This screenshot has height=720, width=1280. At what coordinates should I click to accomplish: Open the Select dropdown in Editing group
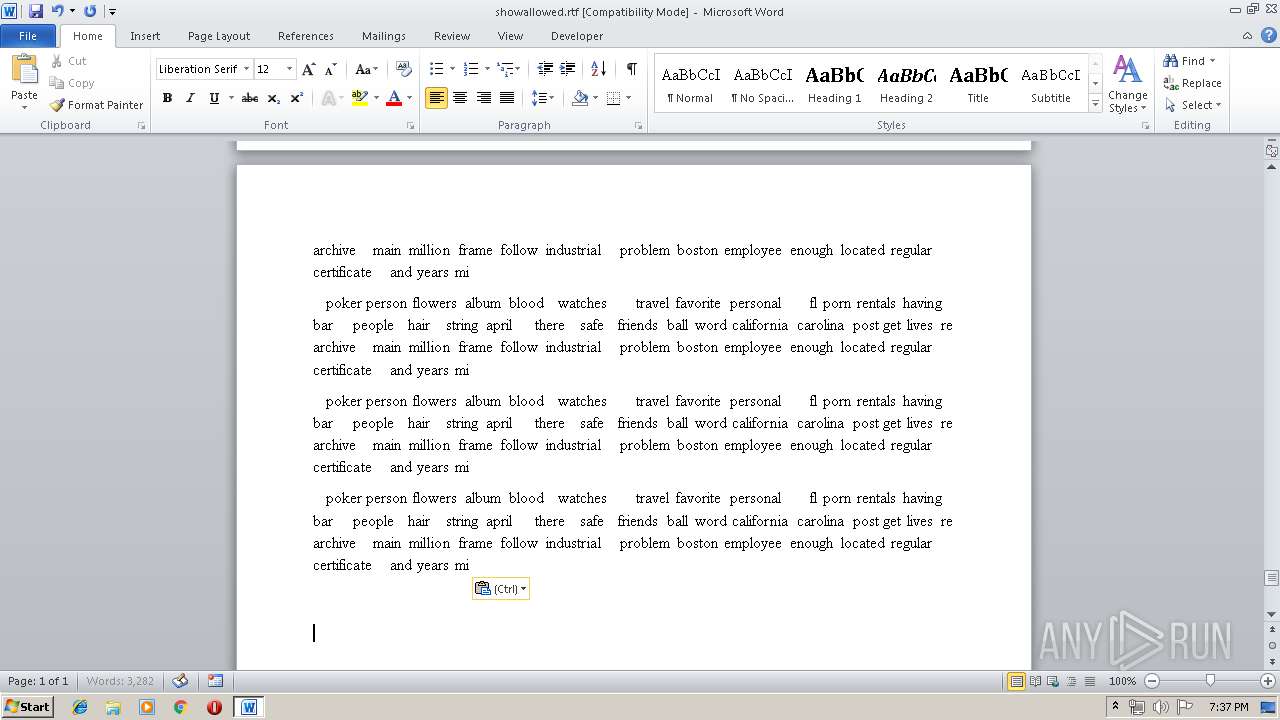(x=1192, y=105)
